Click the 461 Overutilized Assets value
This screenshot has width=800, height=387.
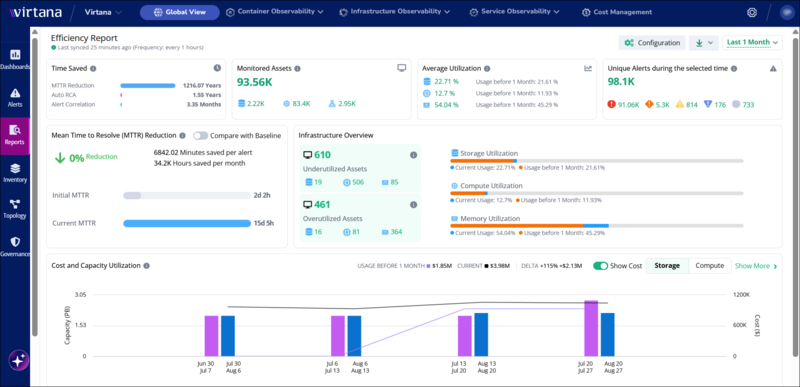tap(323, 204)
